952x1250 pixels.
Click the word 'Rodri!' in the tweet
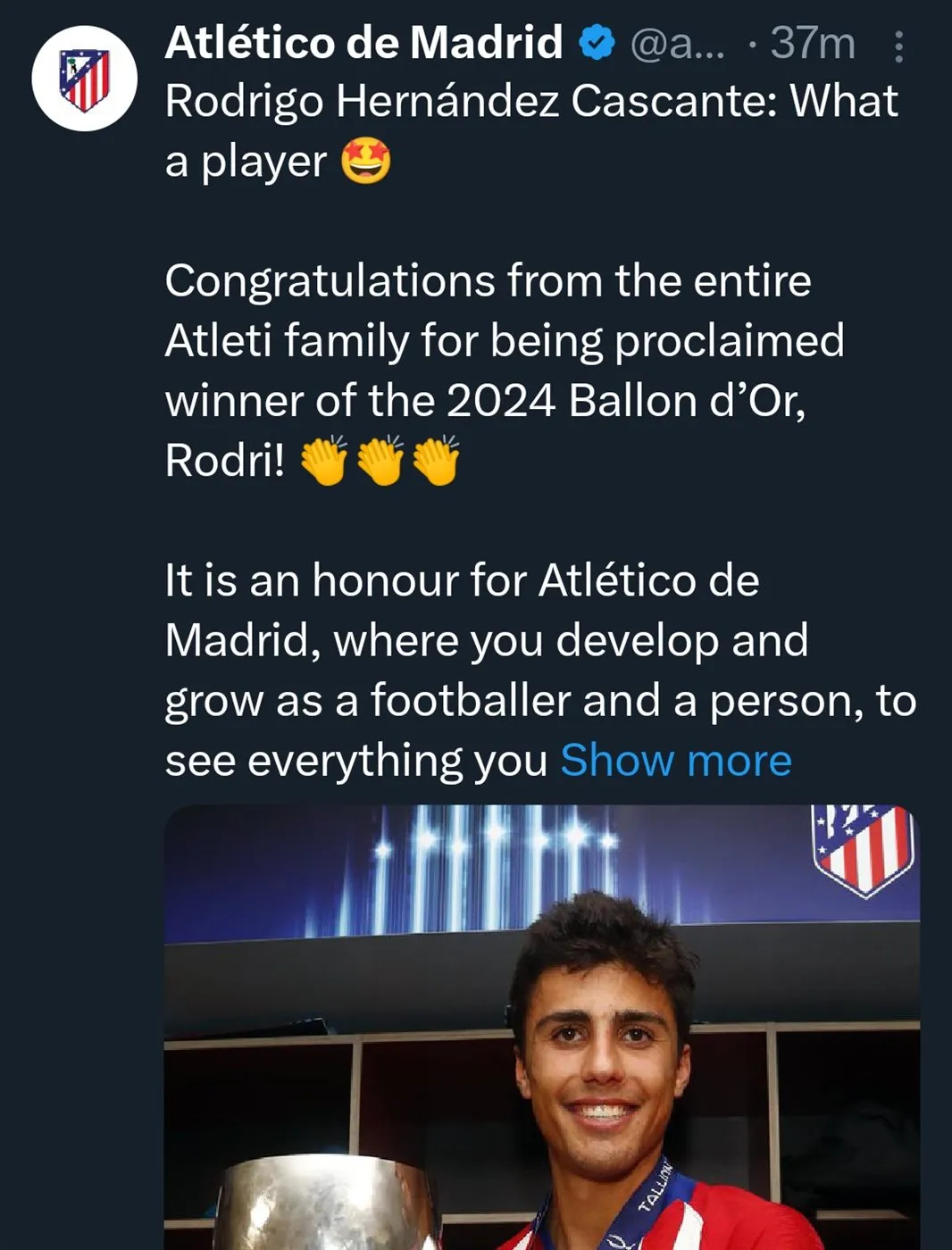pyautogui.click(x=225, y=461)
